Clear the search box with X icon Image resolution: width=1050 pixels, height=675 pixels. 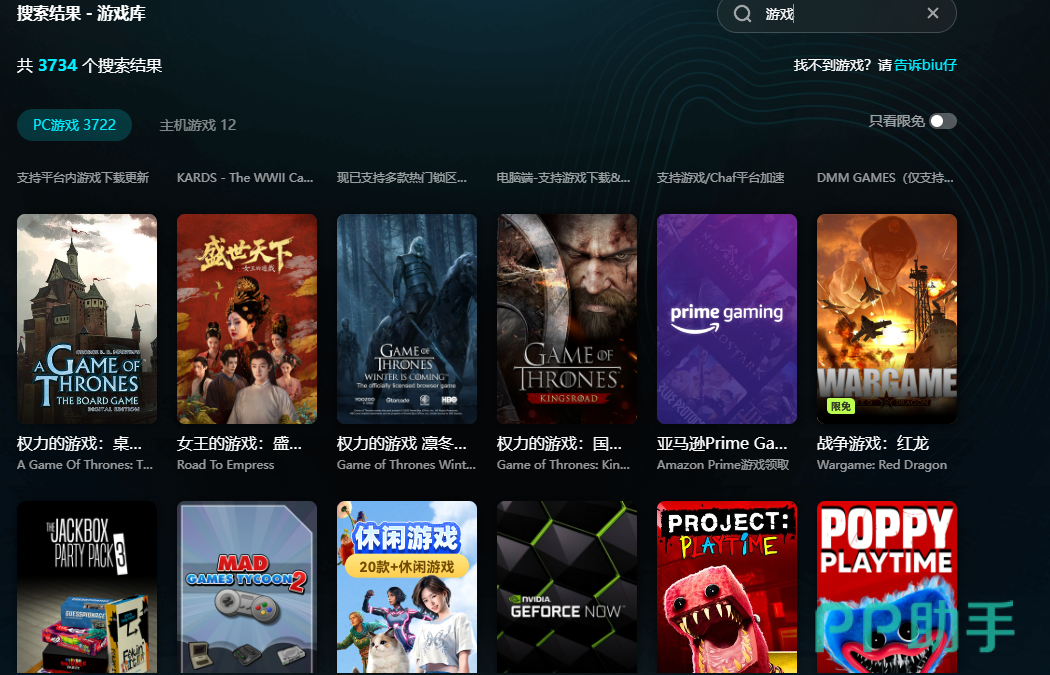point(932,14)
